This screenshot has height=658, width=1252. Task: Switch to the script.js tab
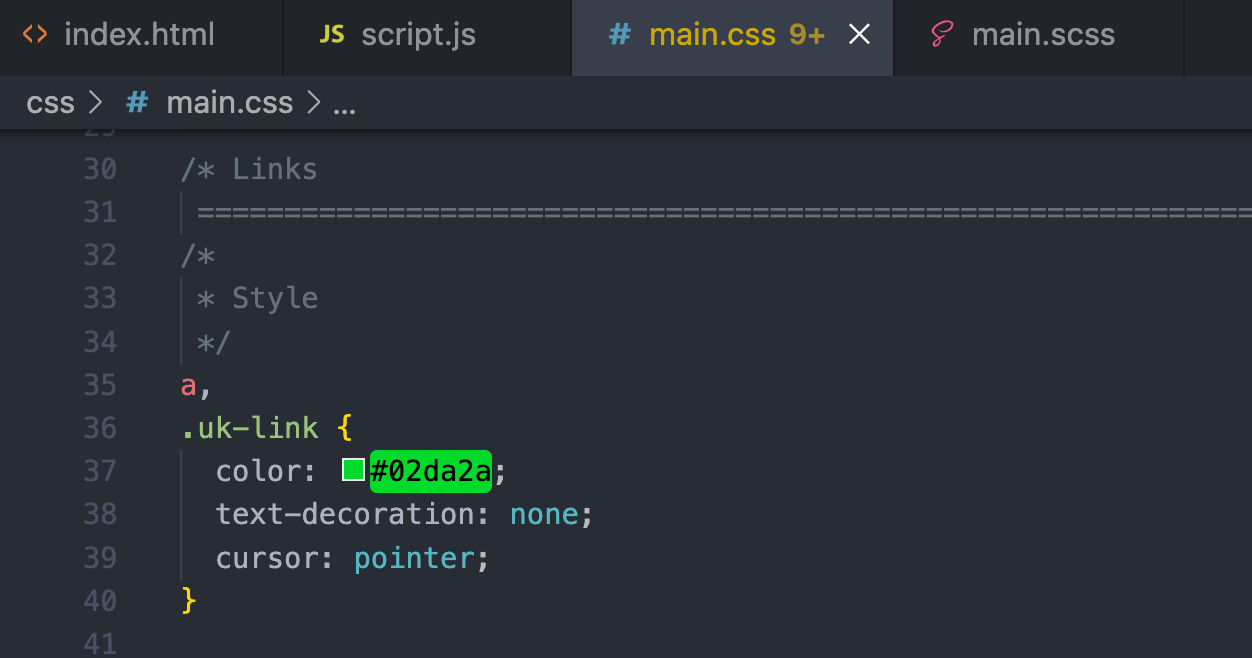(x=418, y=35)
